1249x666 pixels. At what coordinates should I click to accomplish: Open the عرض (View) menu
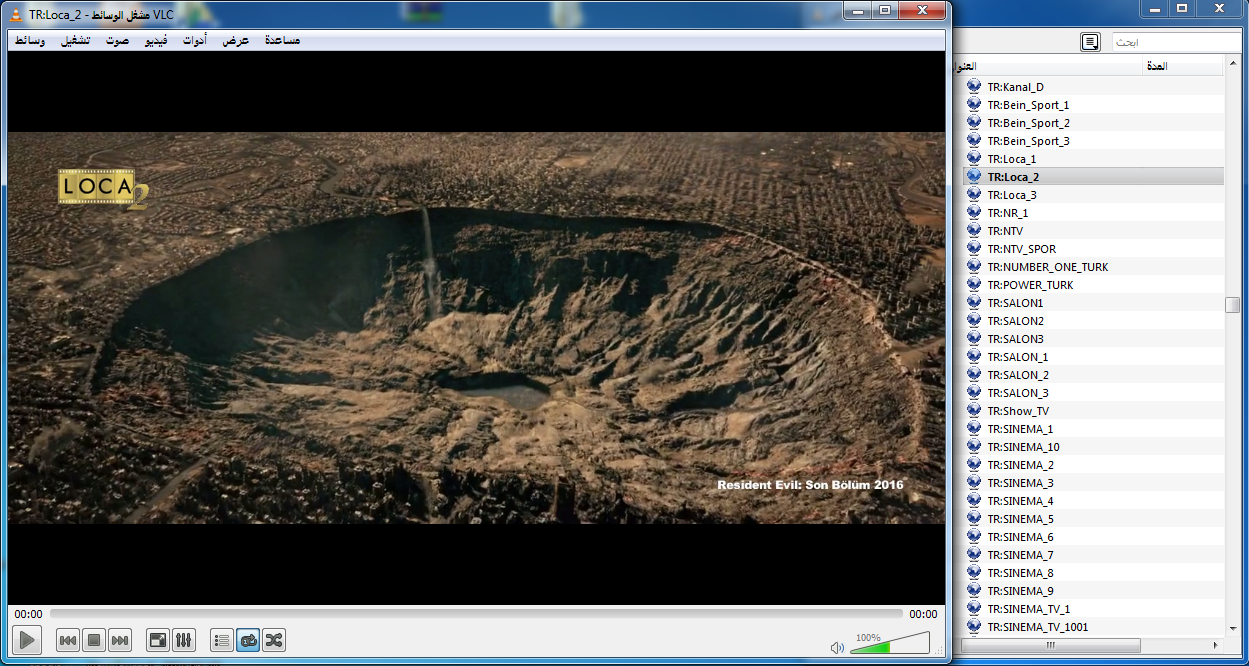tap(236, 41)
